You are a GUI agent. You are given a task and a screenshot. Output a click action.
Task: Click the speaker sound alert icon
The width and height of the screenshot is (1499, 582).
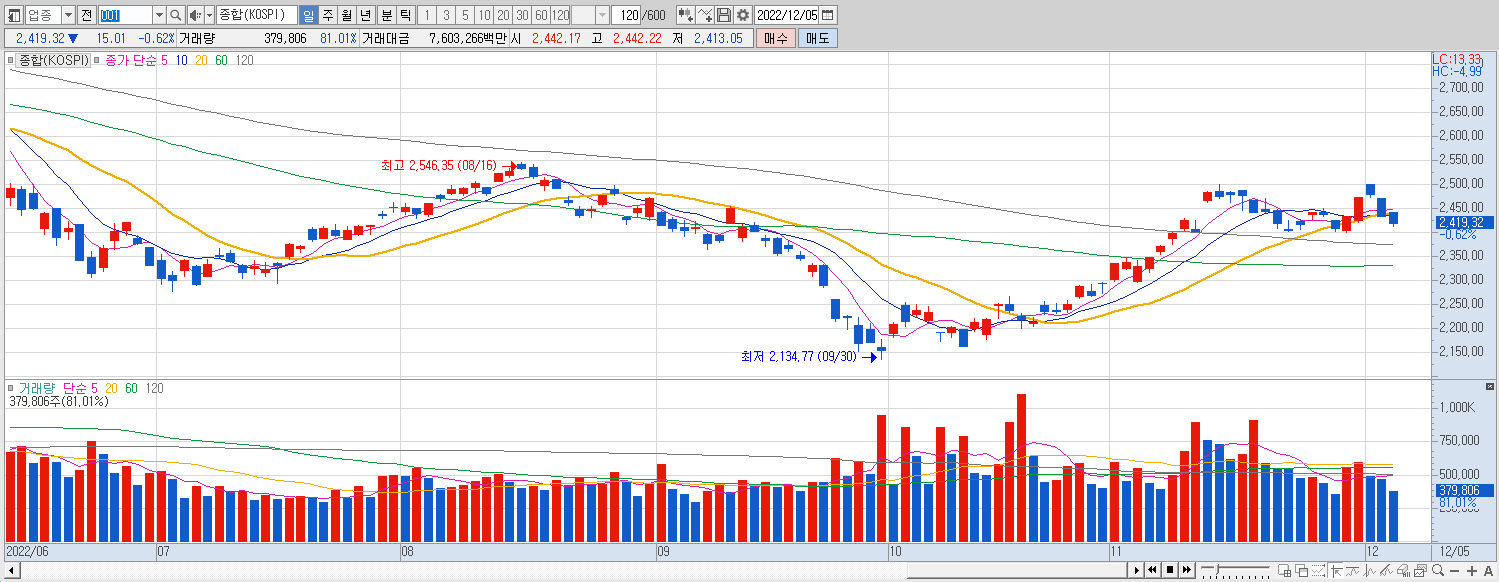tap(195, 15)
